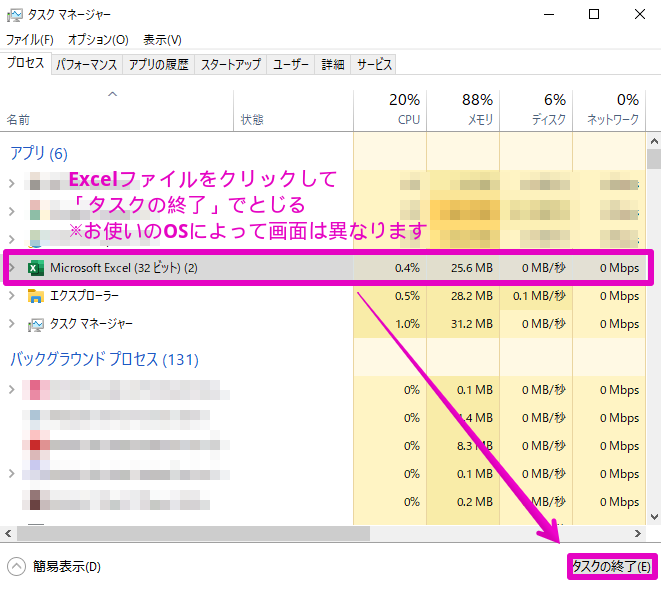Expand the エクスプローラー process row
The height and width of the screenshot is (590, 663).
click(x=12, y=296)
